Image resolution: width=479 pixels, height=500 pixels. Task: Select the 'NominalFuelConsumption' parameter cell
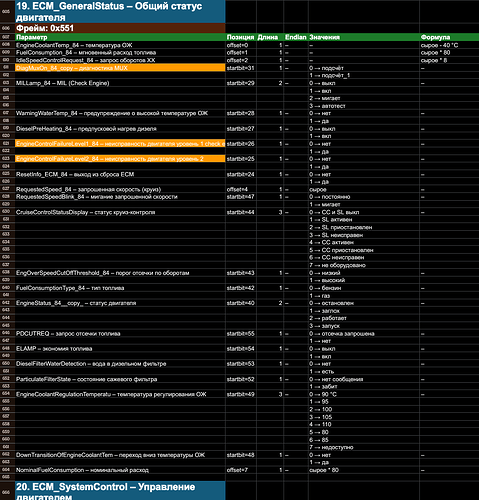120,470
